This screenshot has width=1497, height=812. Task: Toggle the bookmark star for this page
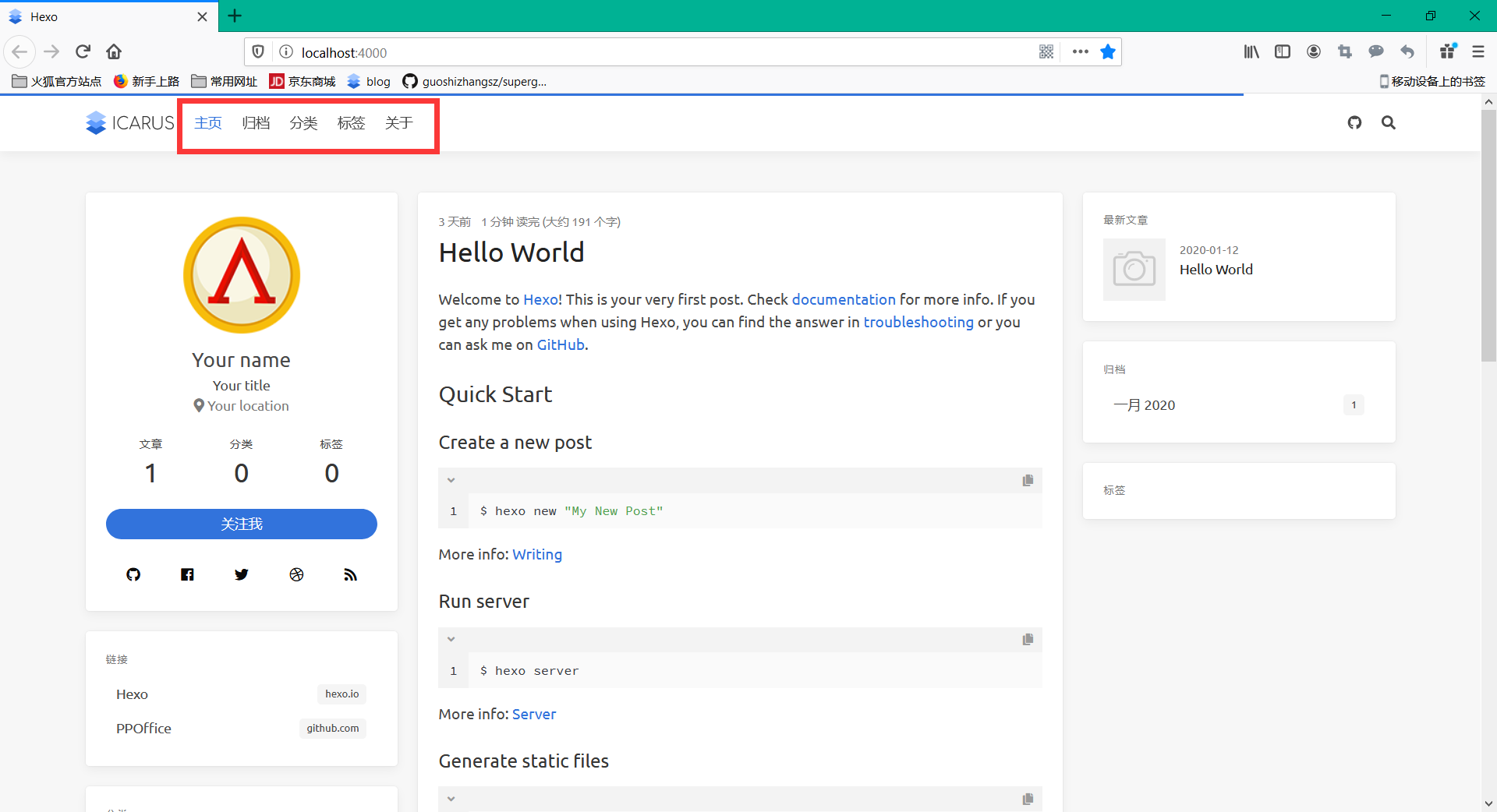point(1107,52)
